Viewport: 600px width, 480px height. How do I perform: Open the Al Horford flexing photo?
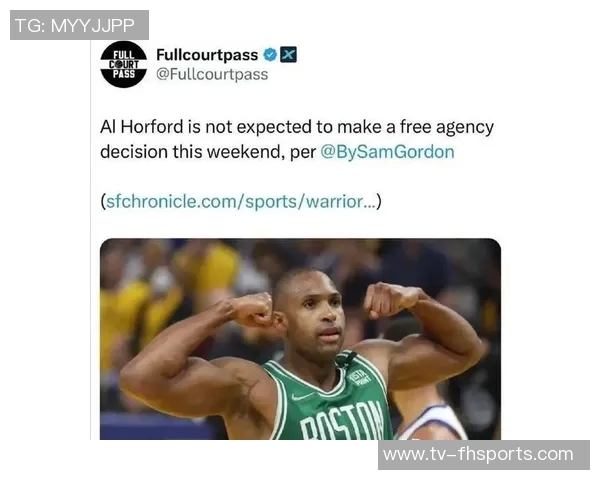coord(300,339)
